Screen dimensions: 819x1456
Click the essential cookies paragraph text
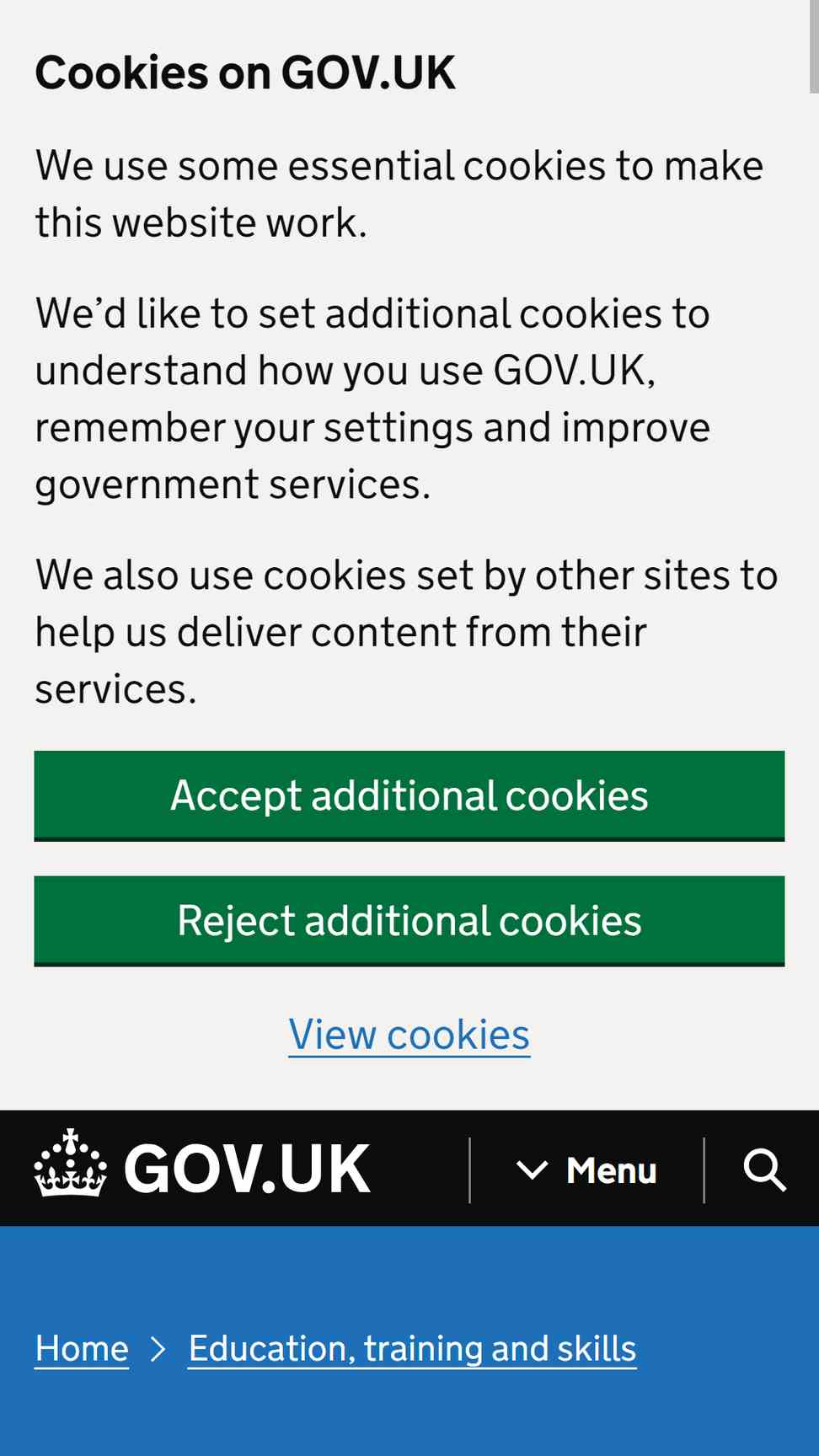point(399,194)
